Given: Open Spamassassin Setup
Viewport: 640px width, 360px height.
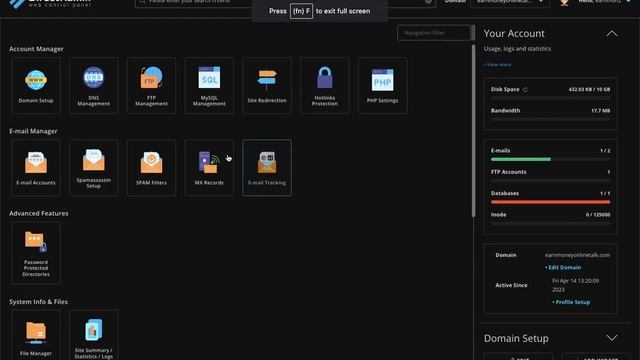Looking at the screenshot, I should coord(93,168).
